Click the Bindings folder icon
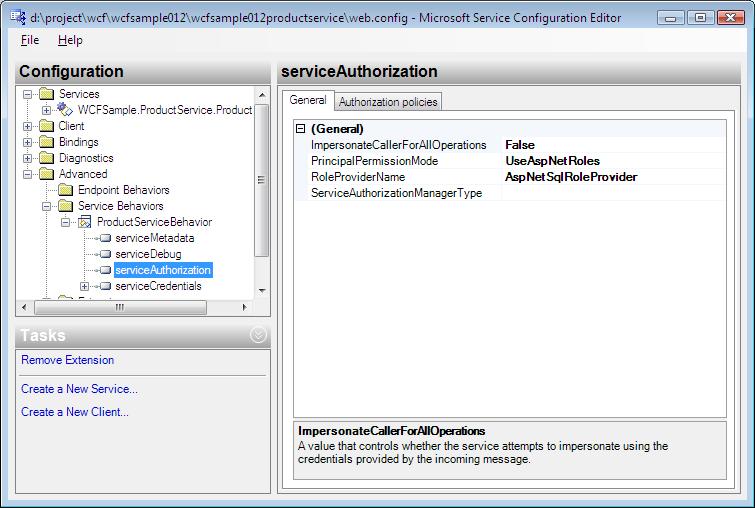The height and width of the screenshot is (508, 755). (x=46, y=142)
